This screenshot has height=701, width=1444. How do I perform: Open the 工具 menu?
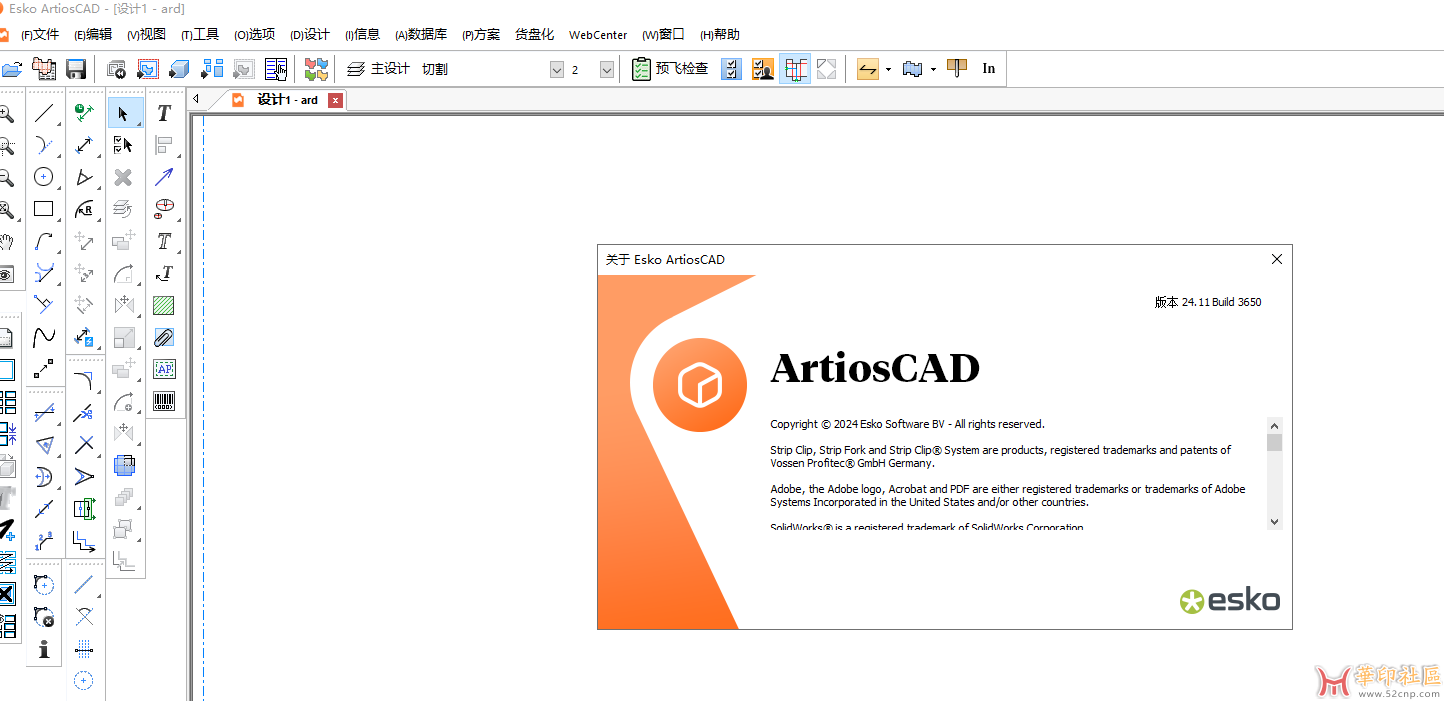point(200,34)
